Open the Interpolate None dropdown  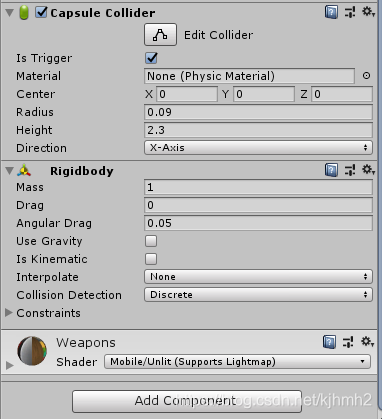point(258,277)
